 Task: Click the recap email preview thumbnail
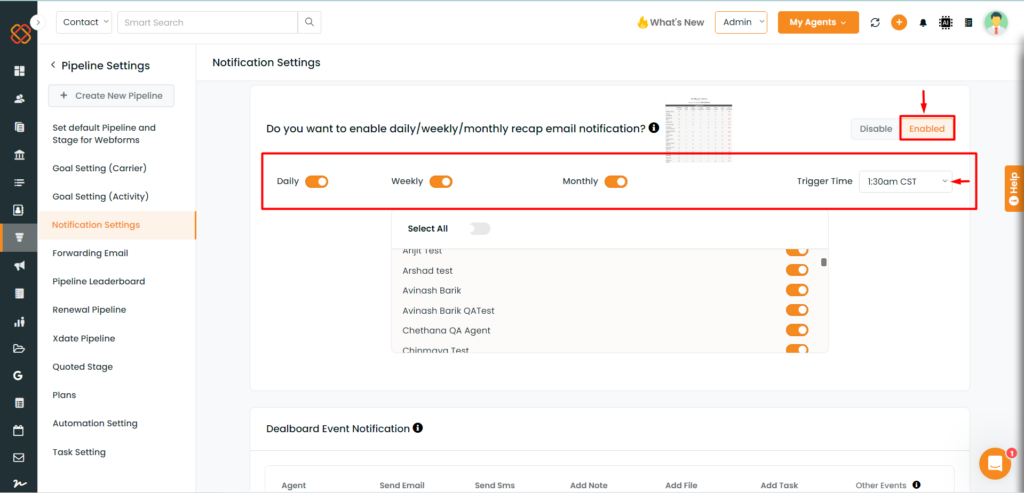(x=699, y=130)
